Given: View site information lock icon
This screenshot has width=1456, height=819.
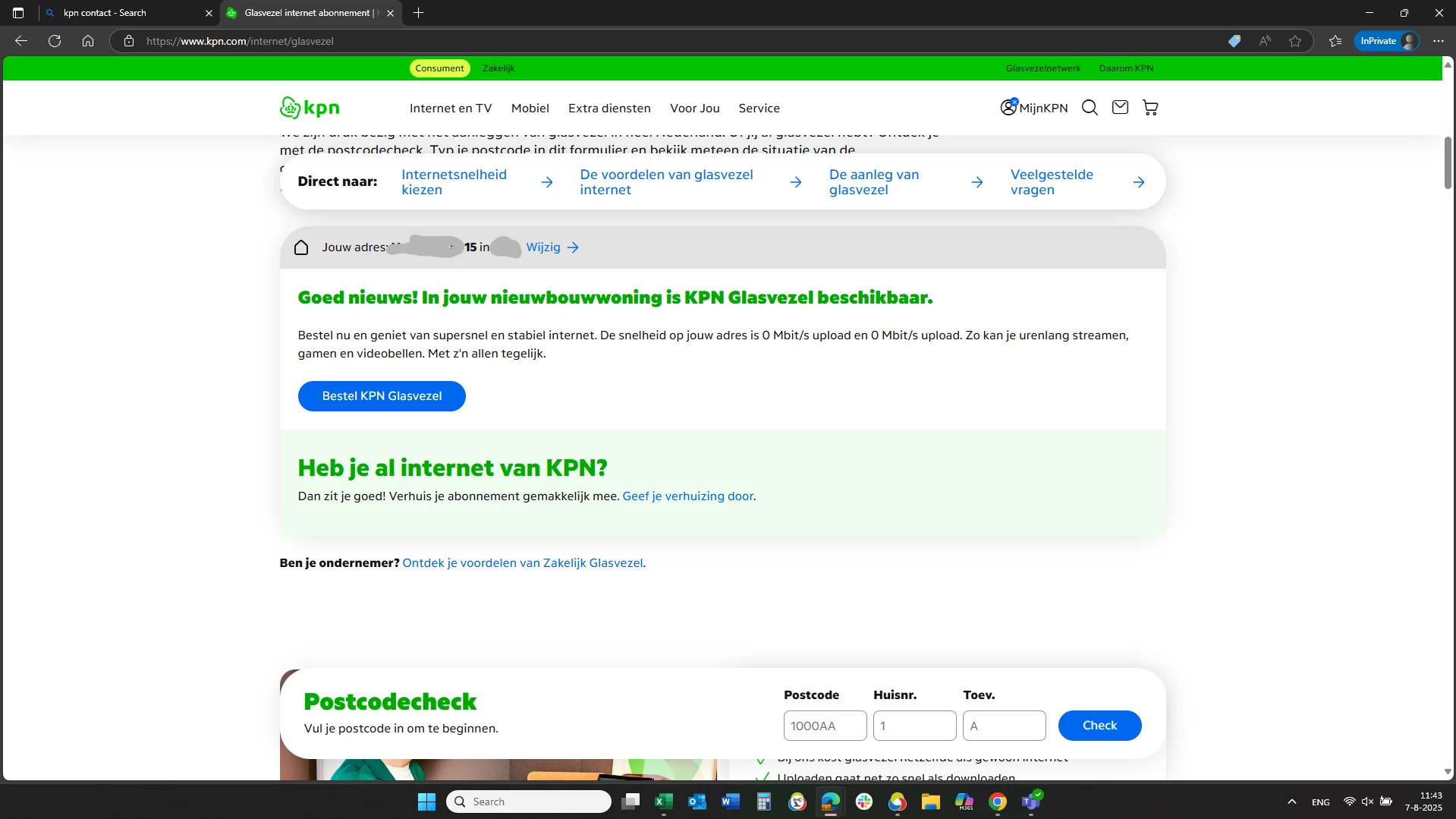Looking at the screenshot, I should tap(129, 41).
